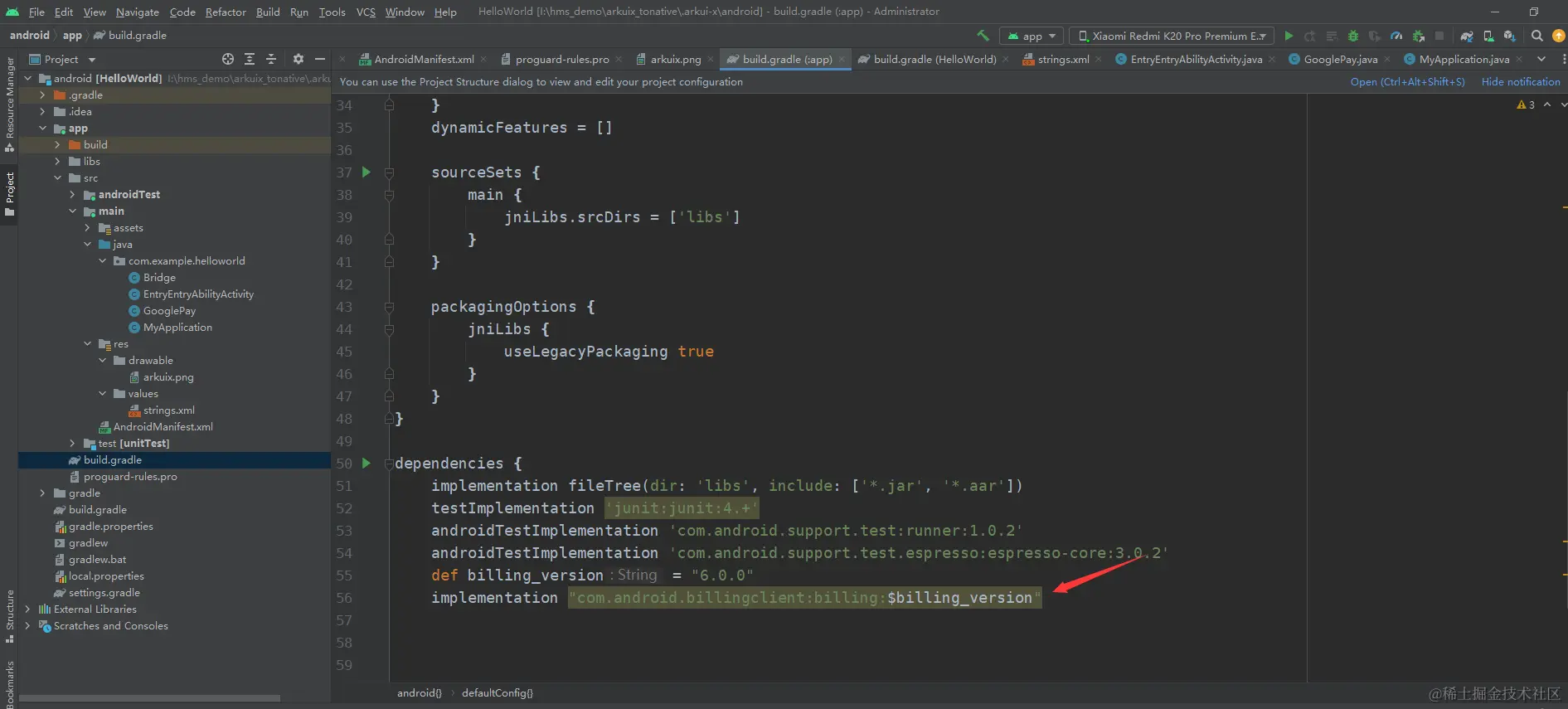
Task: Click the orange update notification icon
Action: [1559, 36]
